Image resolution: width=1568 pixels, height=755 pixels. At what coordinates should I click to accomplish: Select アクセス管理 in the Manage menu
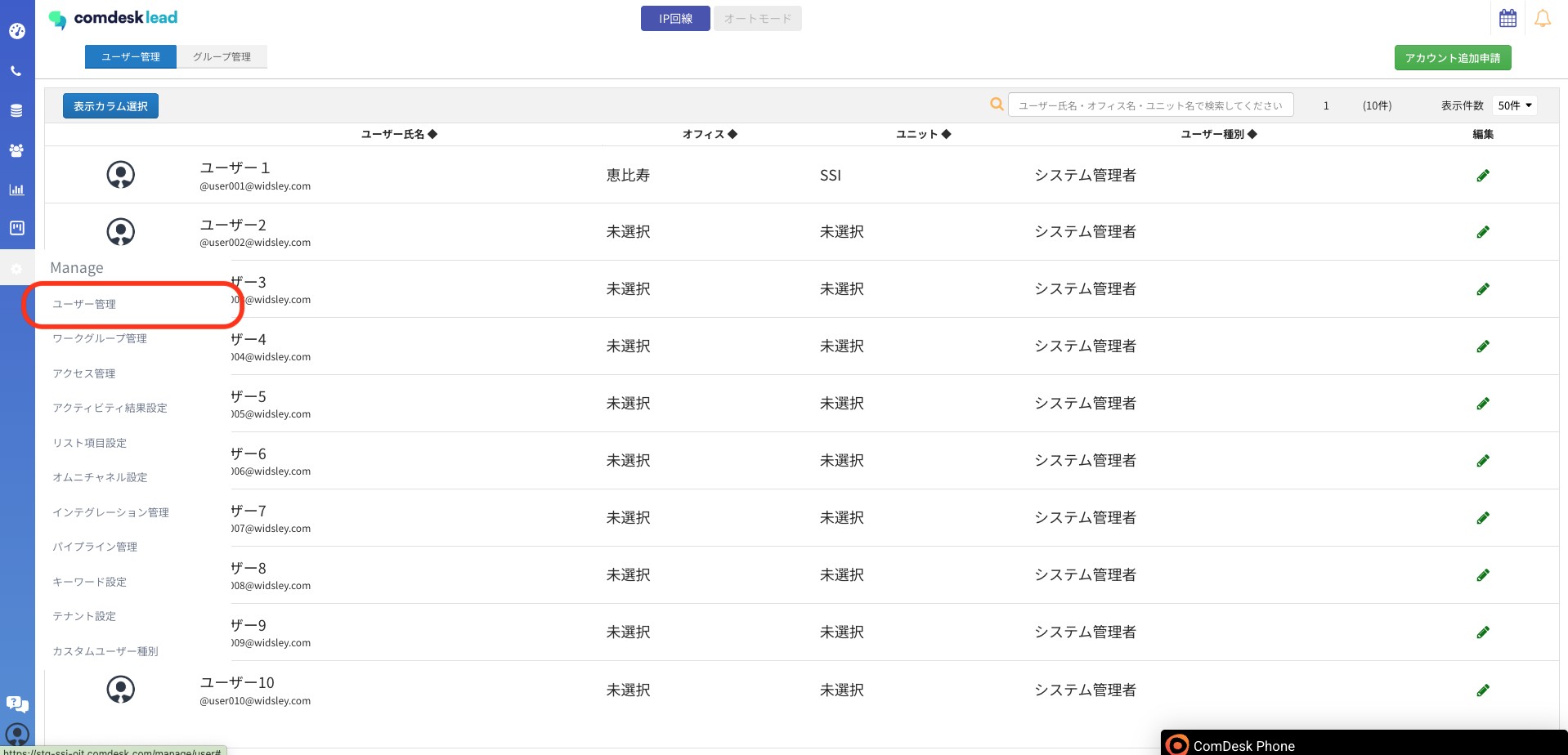[84, 373]
